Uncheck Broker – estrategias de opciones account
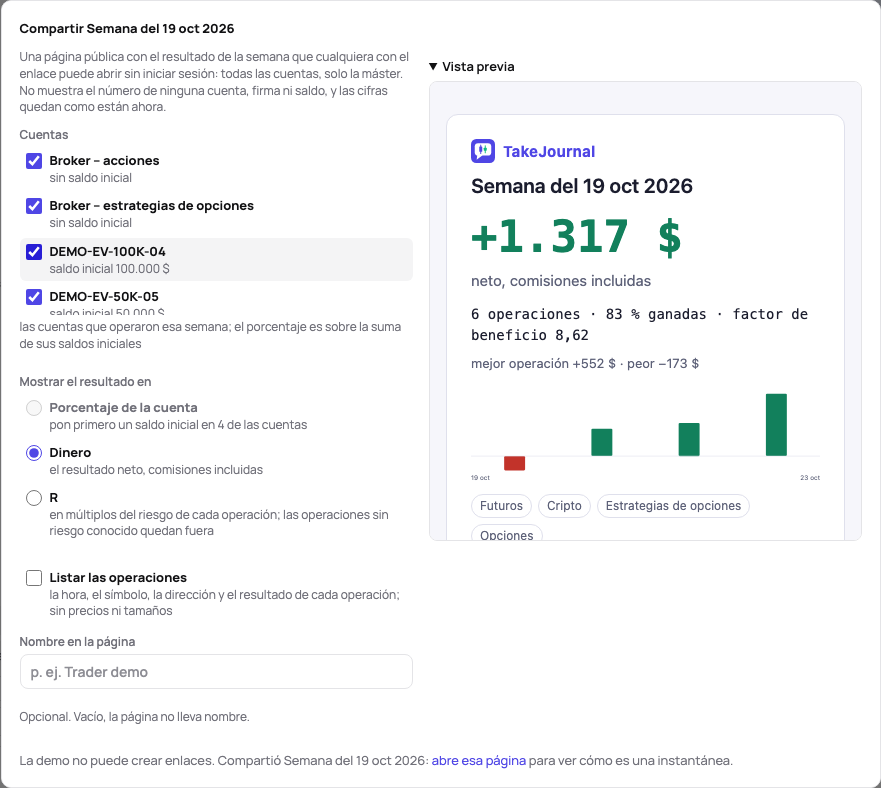 (x=34, y=206)
